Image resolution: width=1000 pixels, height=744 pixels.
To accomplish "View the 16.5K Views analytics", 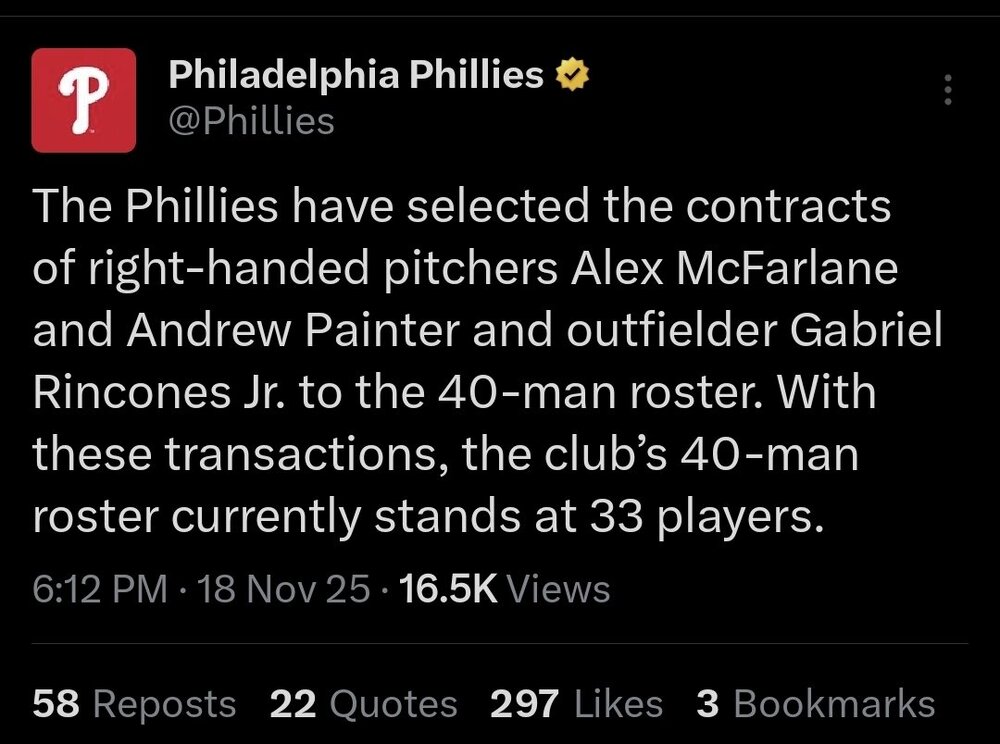I will (x=504, y=588).
